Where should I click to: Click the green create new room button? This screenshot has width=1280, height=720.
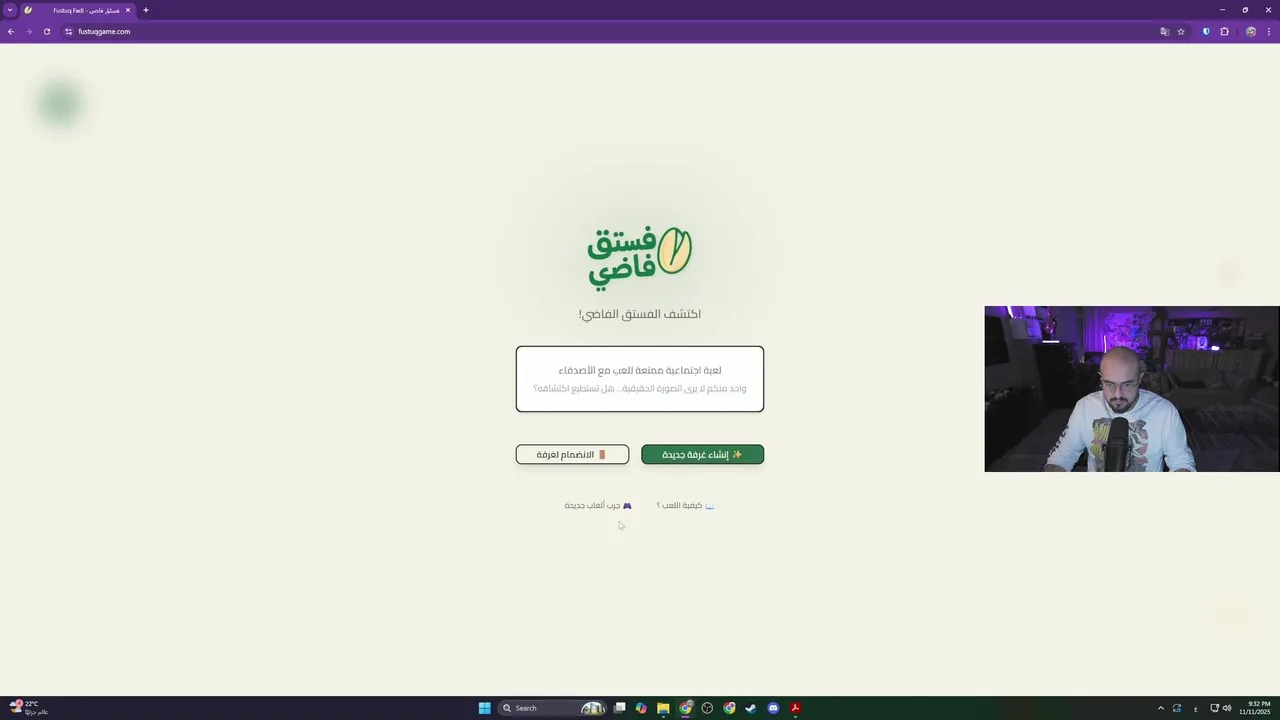[x=702, y=455]
